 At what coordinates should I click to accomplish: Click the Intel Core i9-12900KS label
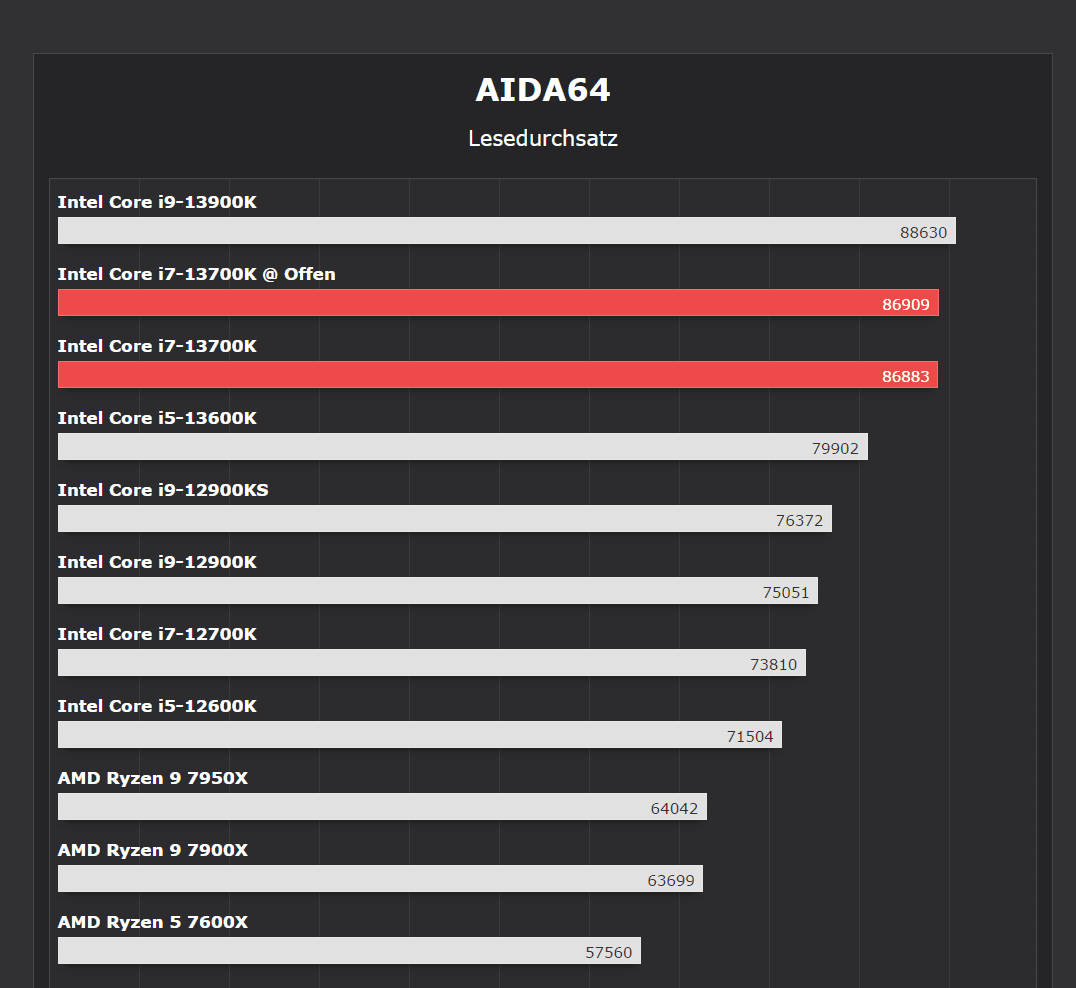click(x=163, y=490)
